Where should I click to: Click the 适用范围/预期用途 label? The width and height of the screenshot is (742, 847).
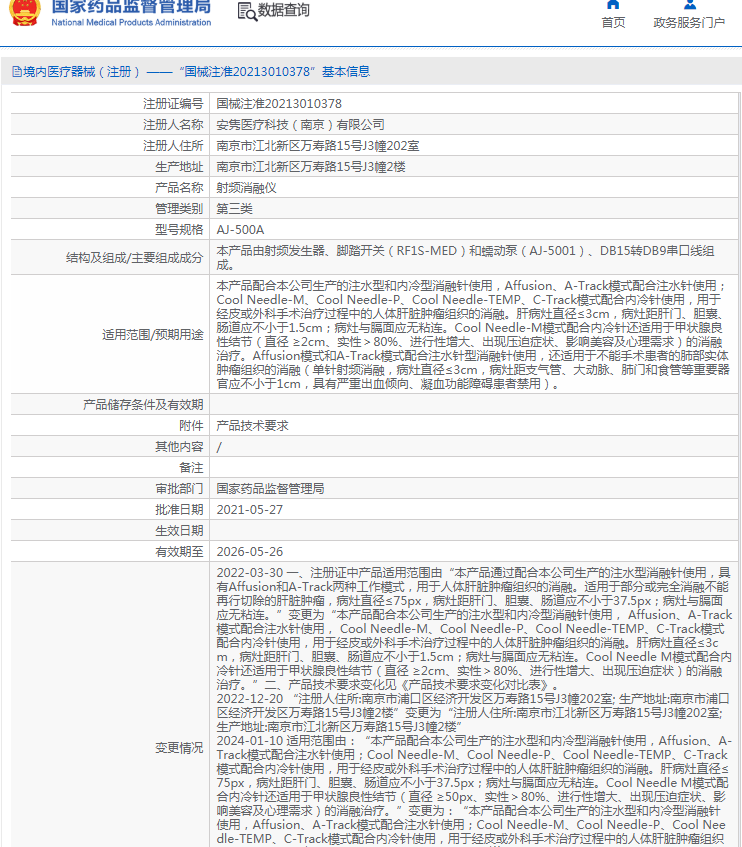[153, 335]
